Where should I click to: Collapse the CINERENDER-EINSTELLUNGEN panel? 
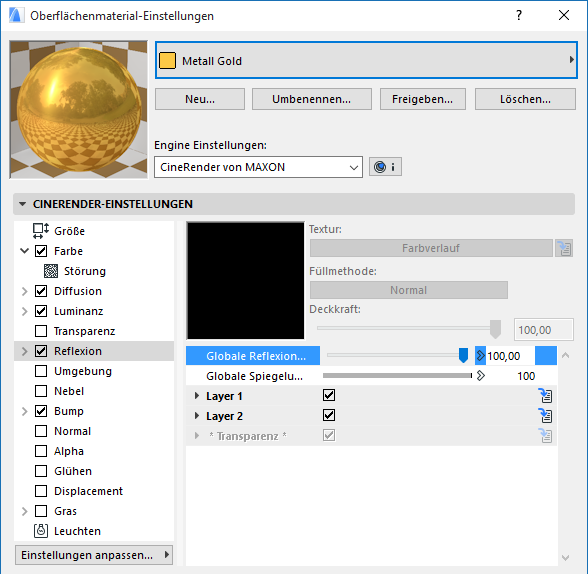[22, 204]
